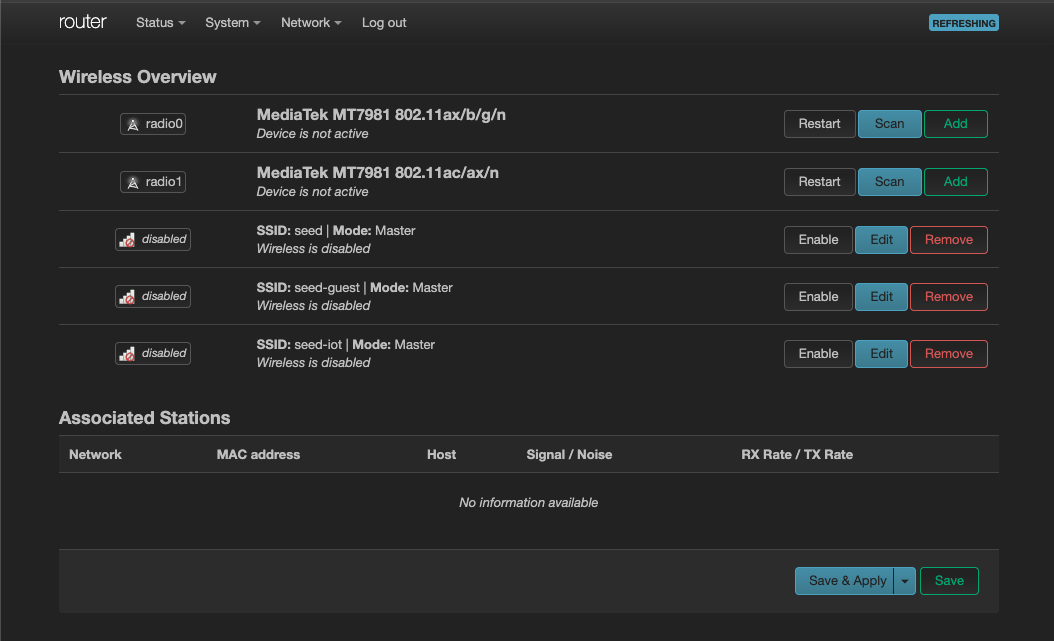The image size is (1054, 641).
Task: Scan with the radio0 device
Action: point(889,124)
